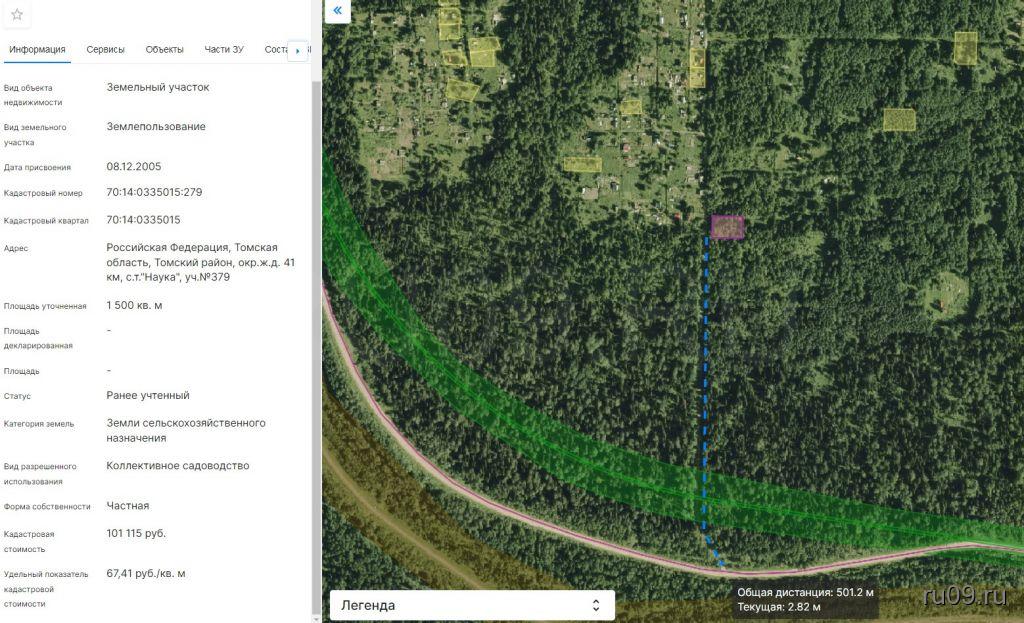
Task: Select the yellow parcel in top-right map corner
Action: [965, 47]
